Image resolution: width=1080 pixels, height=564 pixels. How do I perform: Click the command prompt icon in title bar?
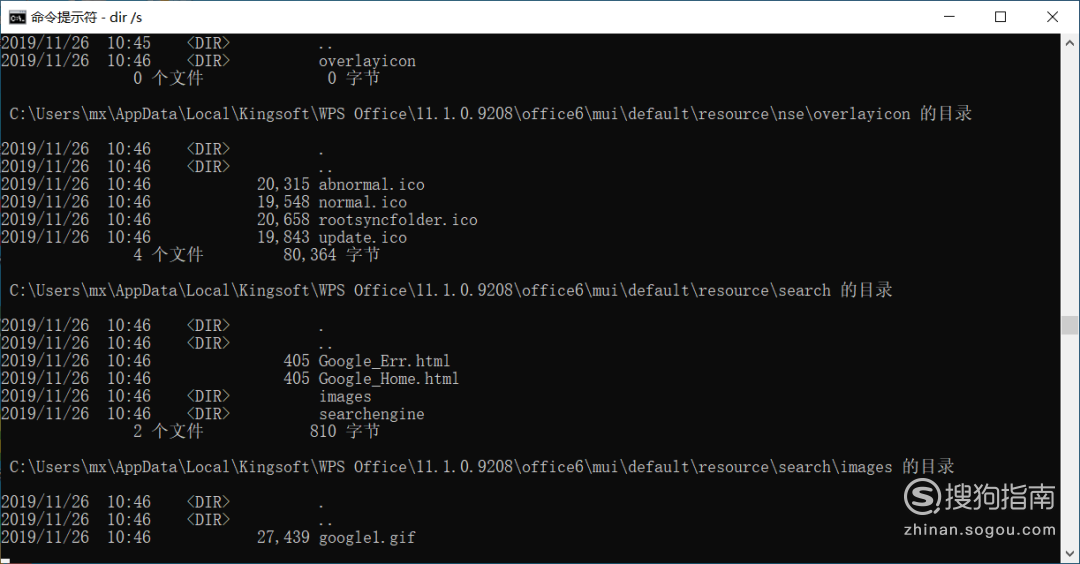[x=17, y=17]
